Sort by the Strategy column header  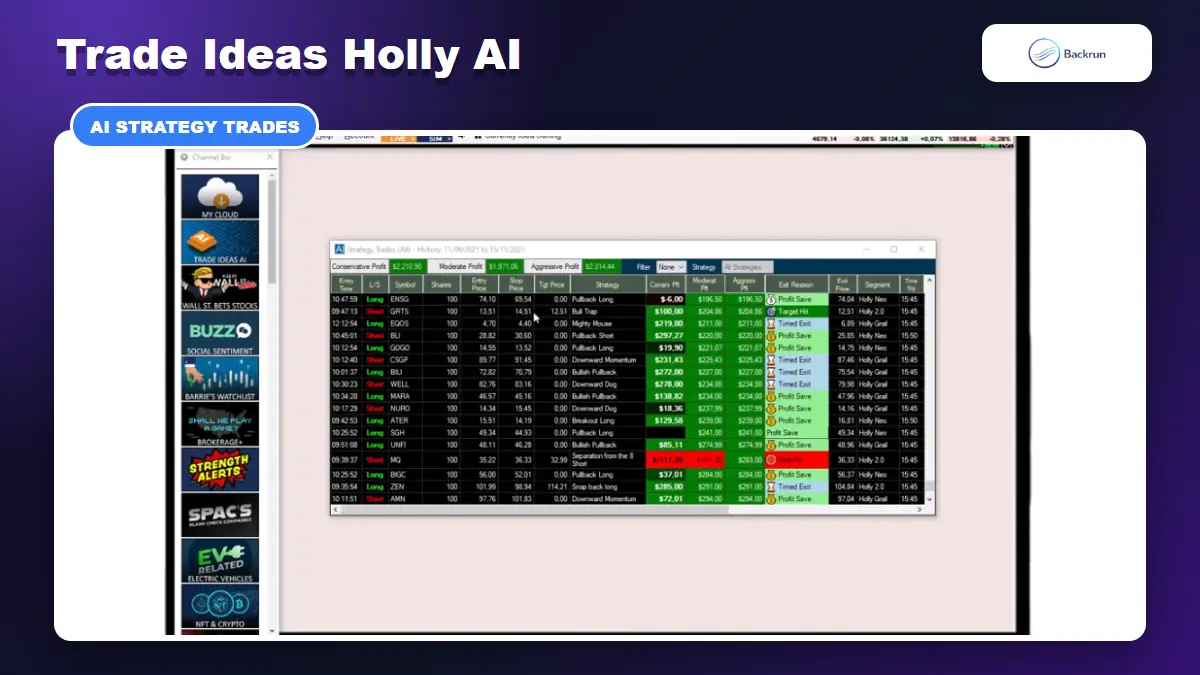pyautogui.click(x=607, y=284)
